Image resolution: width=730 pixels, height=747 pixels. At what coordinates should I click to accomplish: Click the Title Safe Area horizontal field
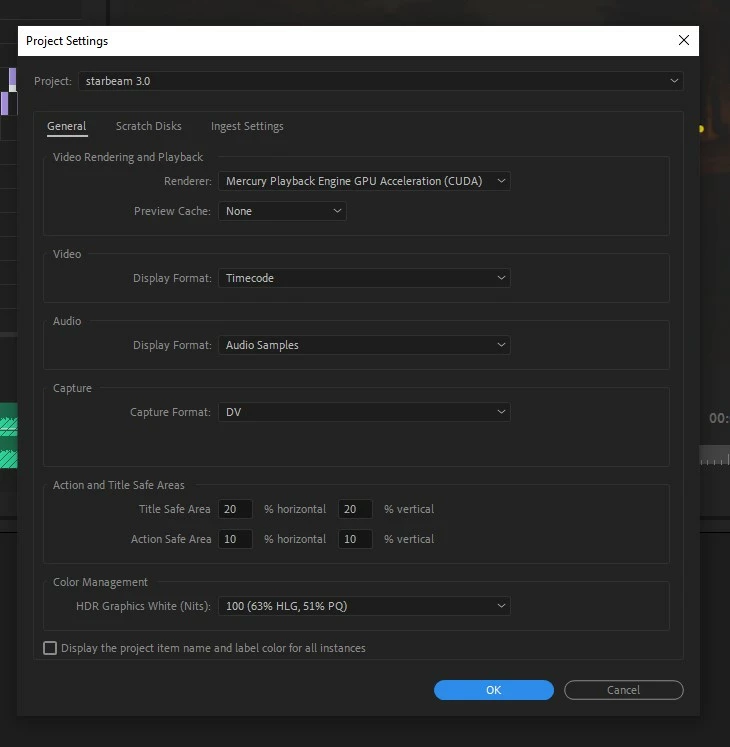pos(235,509)
